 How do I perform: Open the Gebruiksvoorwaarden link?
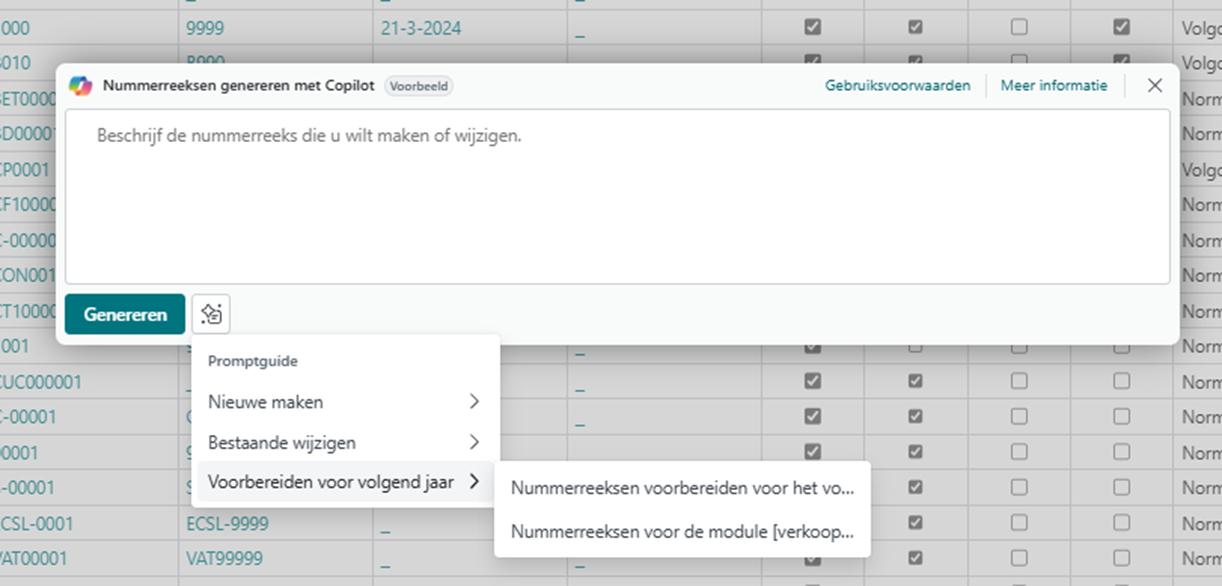point(897,86)
